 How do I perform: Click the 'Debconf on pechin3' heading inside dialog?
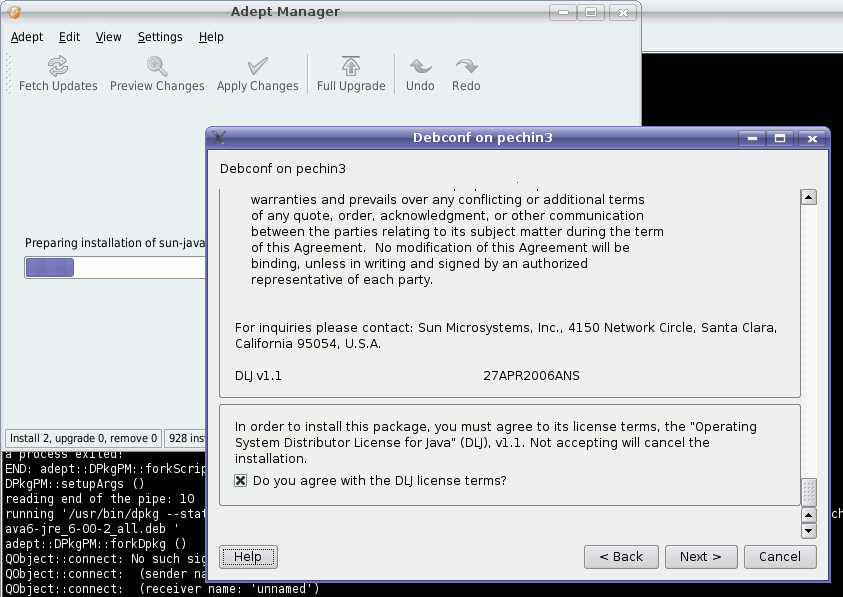pyautogui.click(x=283, y=169)
